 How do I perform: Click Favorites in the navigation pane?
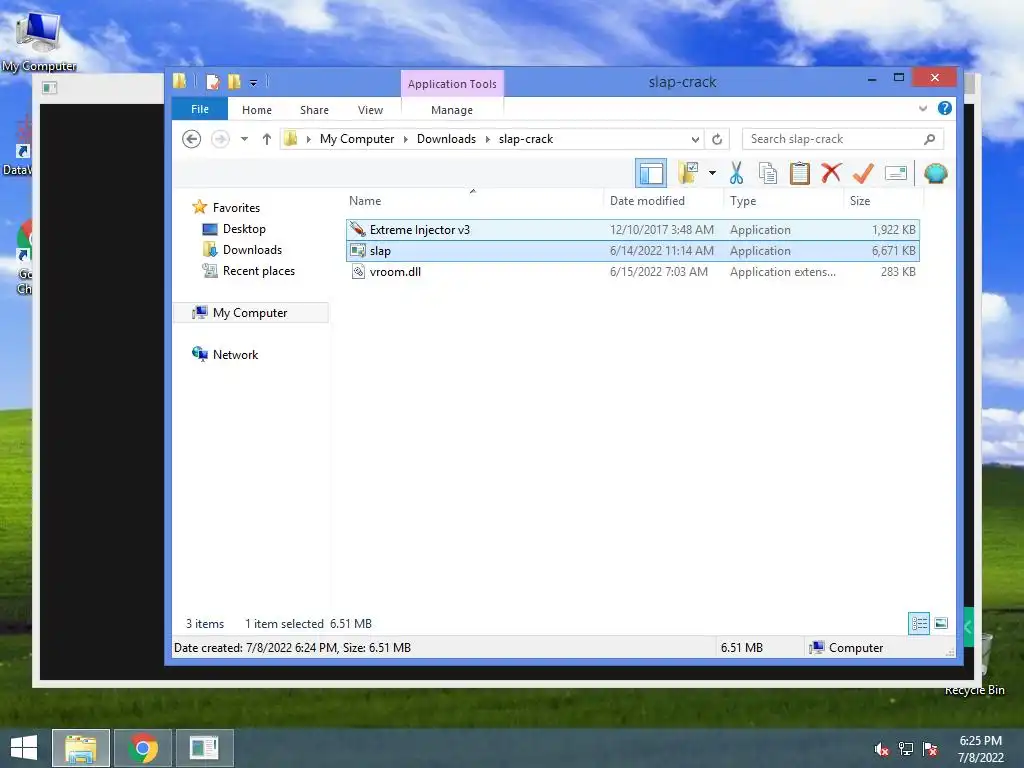(x=236, y=208)
